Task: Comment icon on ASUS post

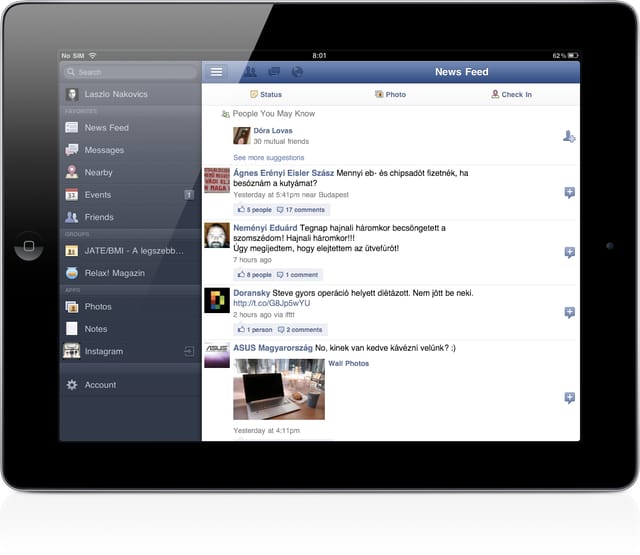Action: (x=570, y=397)
